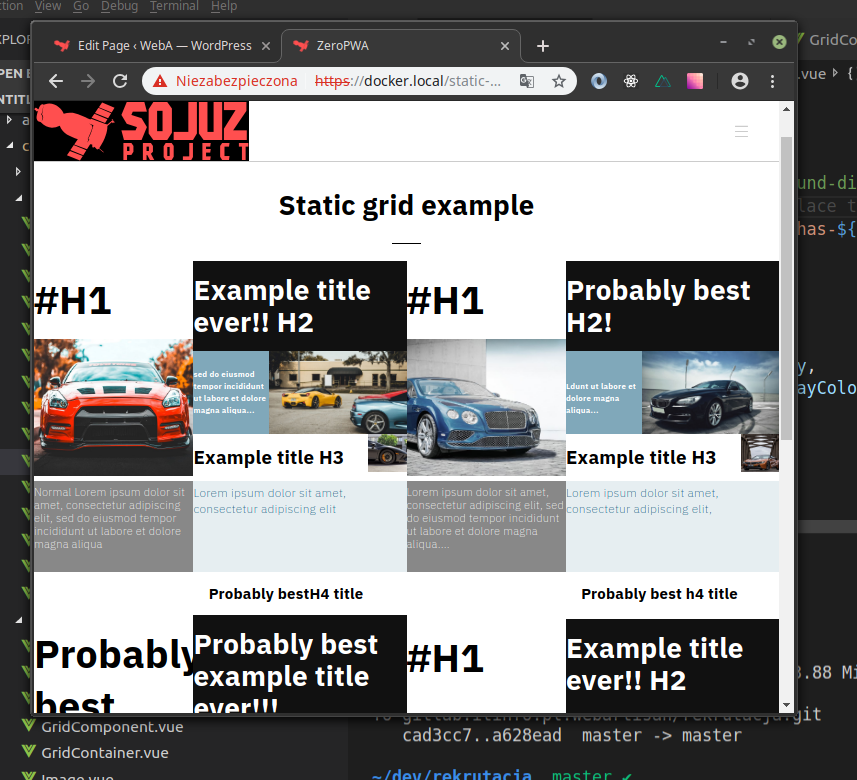Close the Edit Page WordPress tab
Screen dimensions: 857x780
point(266,46)
